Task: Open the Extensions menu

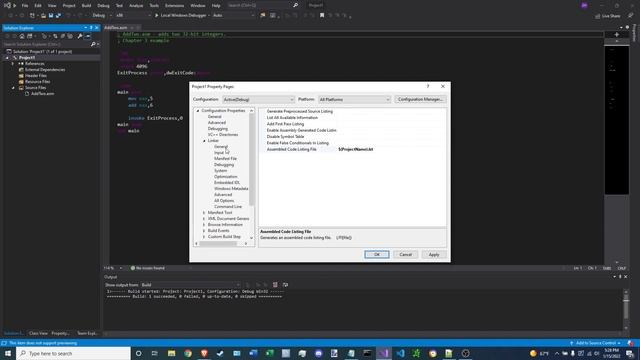Action: (x=175, y=6)
